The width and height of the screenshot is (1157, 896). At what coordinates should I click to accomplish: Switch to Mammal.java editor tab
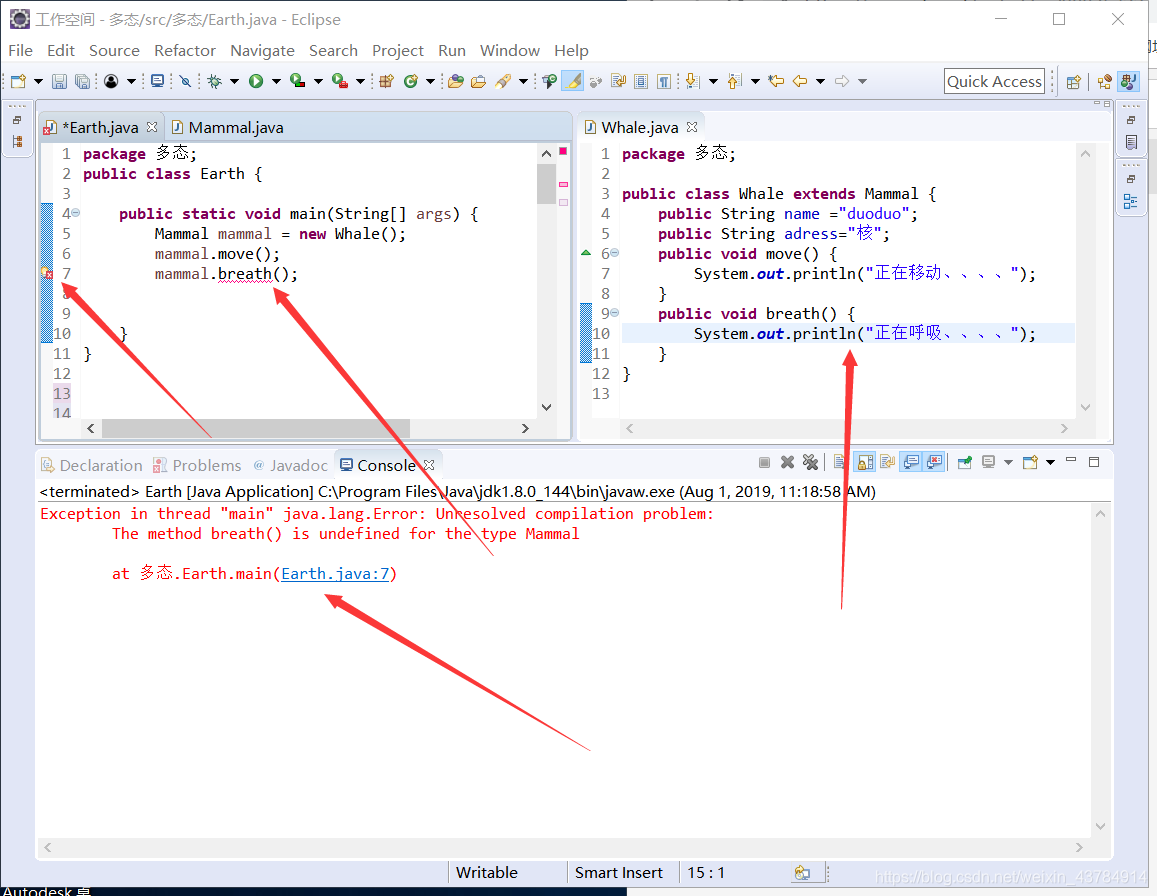227,128
